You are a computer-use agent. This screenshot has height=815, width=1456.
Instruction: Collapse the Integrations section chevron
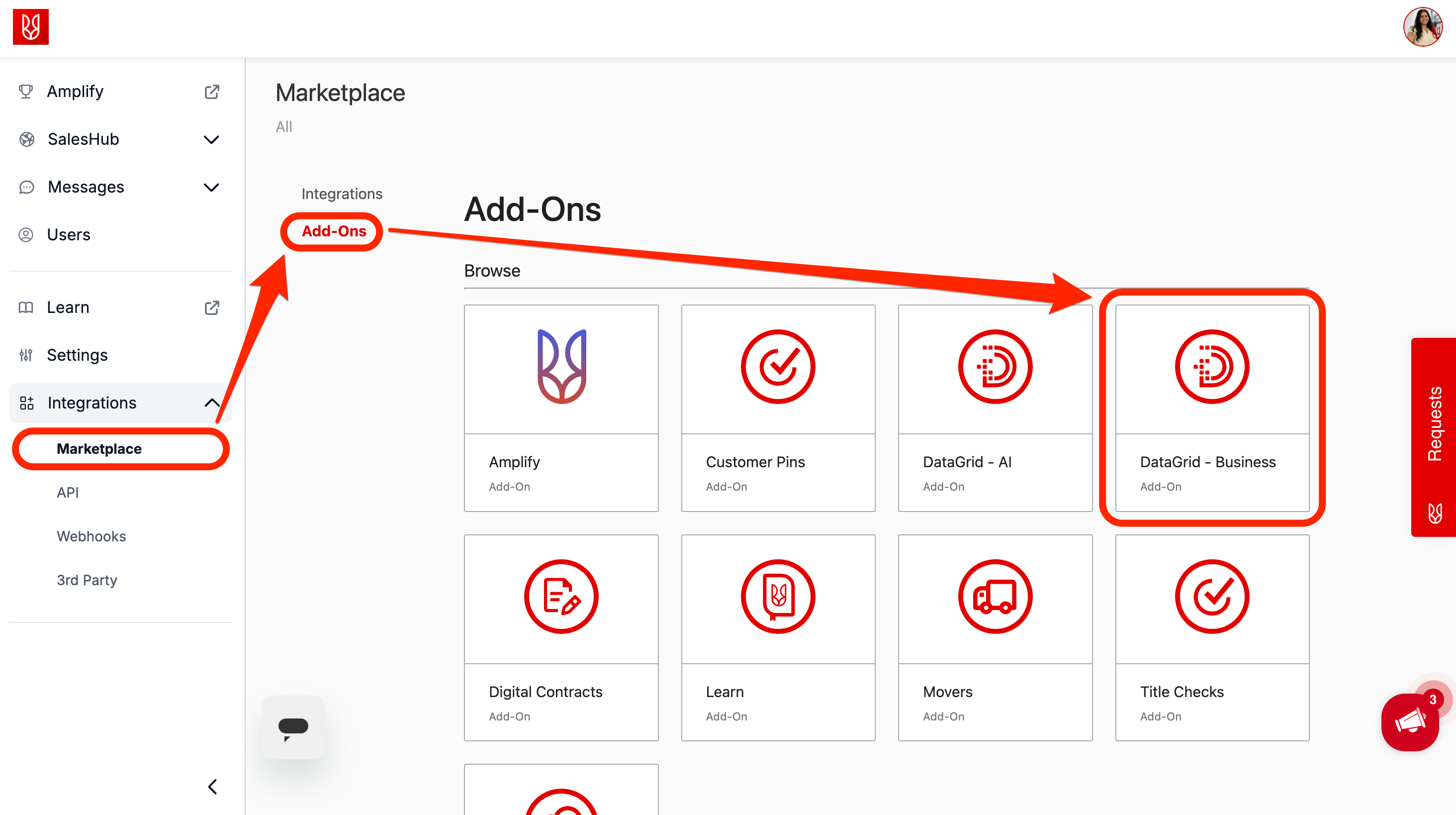tap(211, 403)
